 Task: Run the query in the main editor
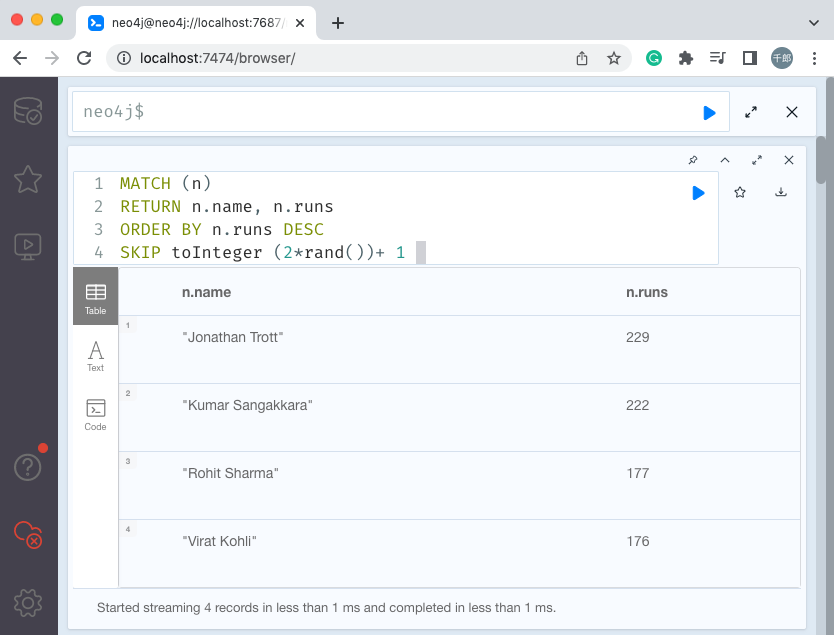click(709, 113)
